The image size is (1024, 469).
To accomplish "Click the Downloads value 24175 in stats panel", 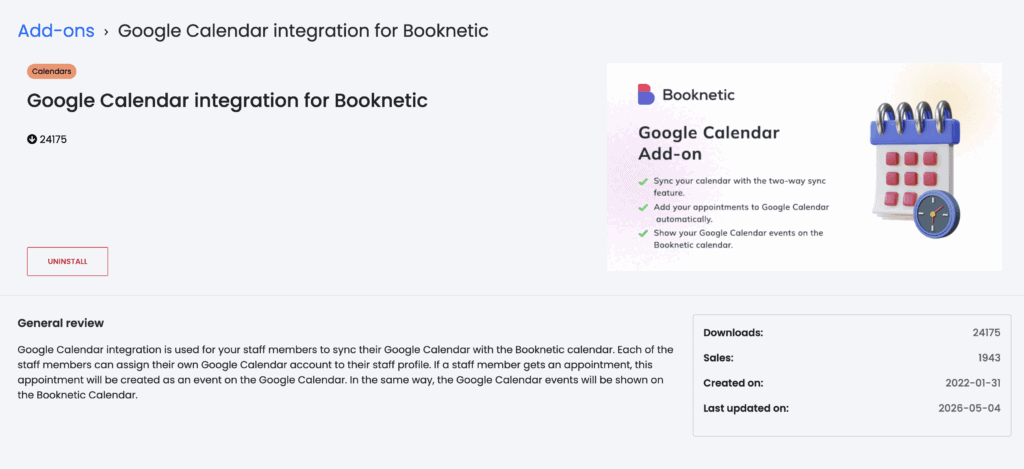I will coord(986,332).
